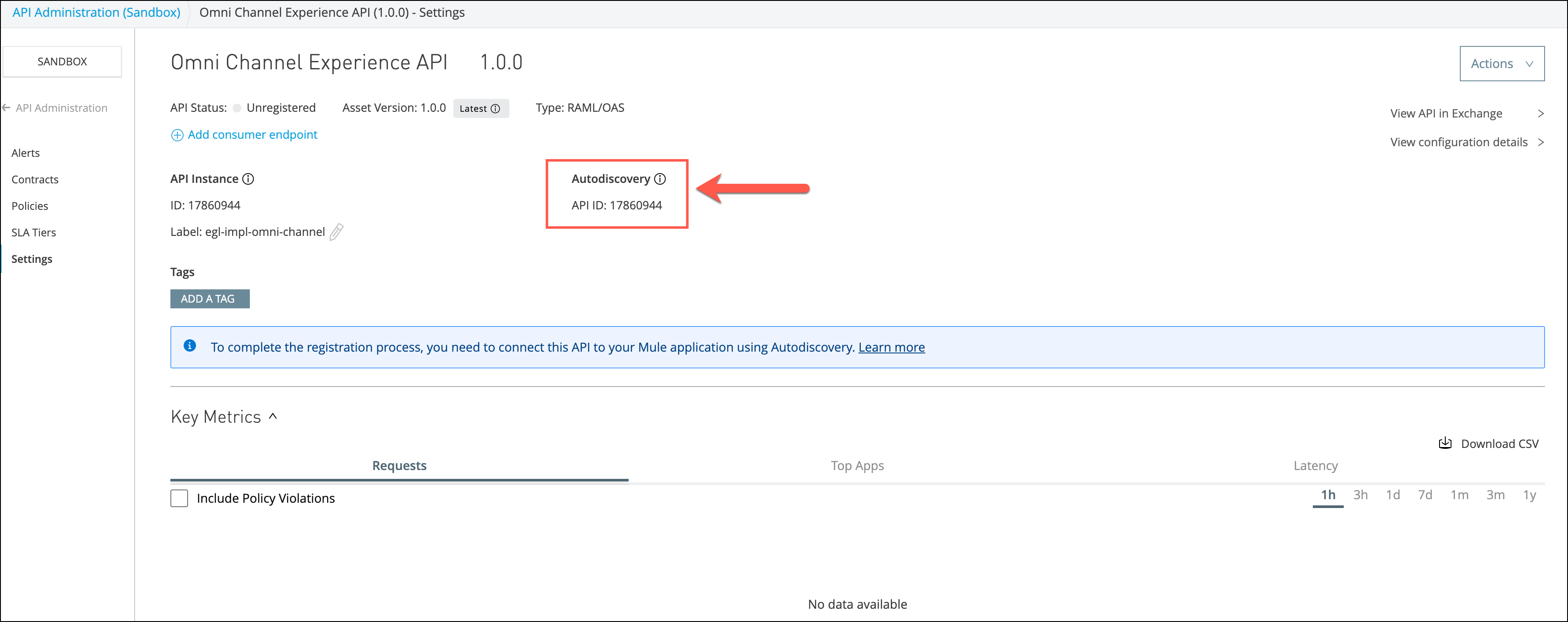The width and height of the screenshot is (1568, 622).
Task: Go to Contracts in the sidebar
Action: [35, 180]
